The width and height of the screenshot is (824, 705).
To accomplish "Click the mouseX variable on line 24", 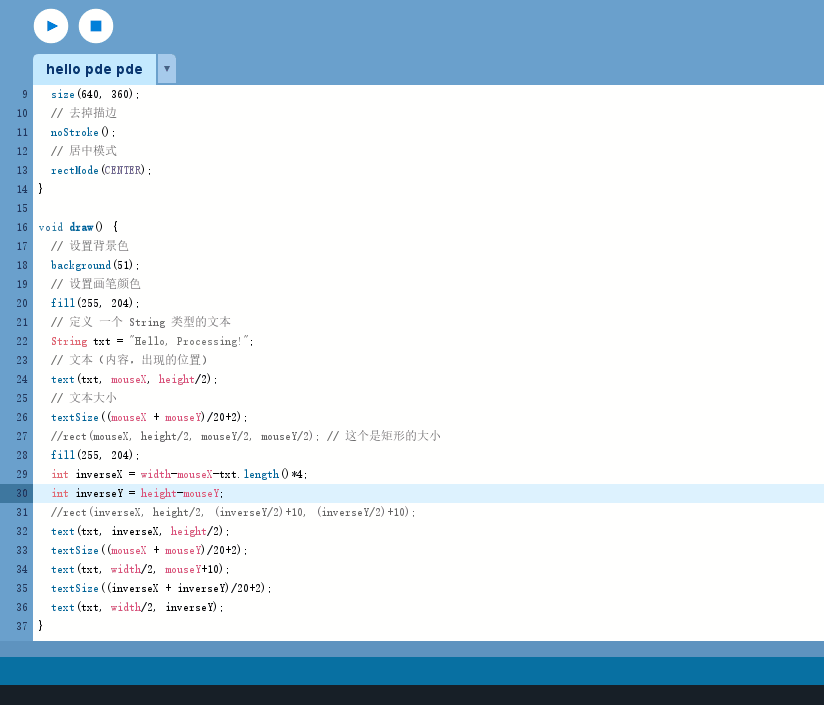I will [128, 379].
